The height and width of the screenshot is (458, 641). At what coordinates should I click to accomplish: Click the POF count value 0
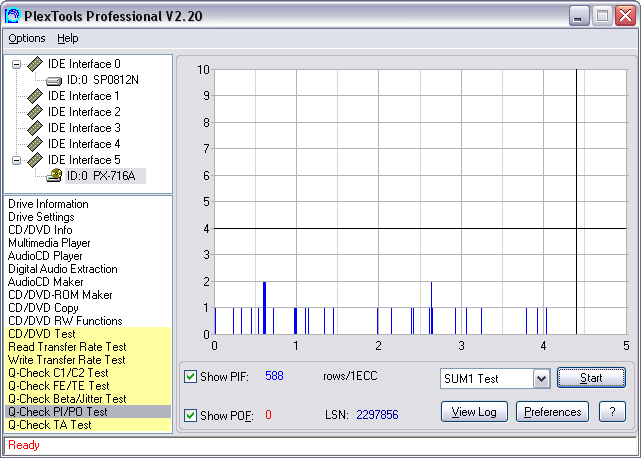(268, 415)
